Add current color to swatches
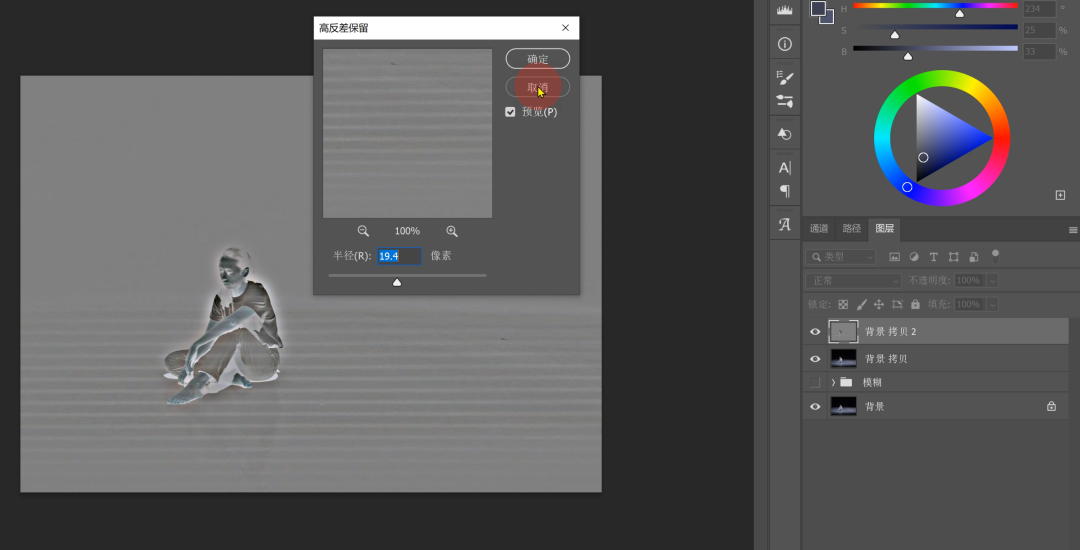 (x=1061, y=195)
